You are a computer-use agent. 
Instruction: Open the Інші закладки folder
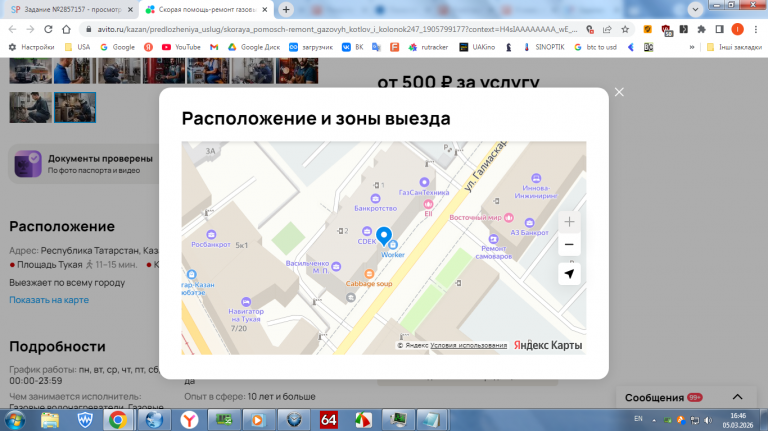[x=734, y=47]
